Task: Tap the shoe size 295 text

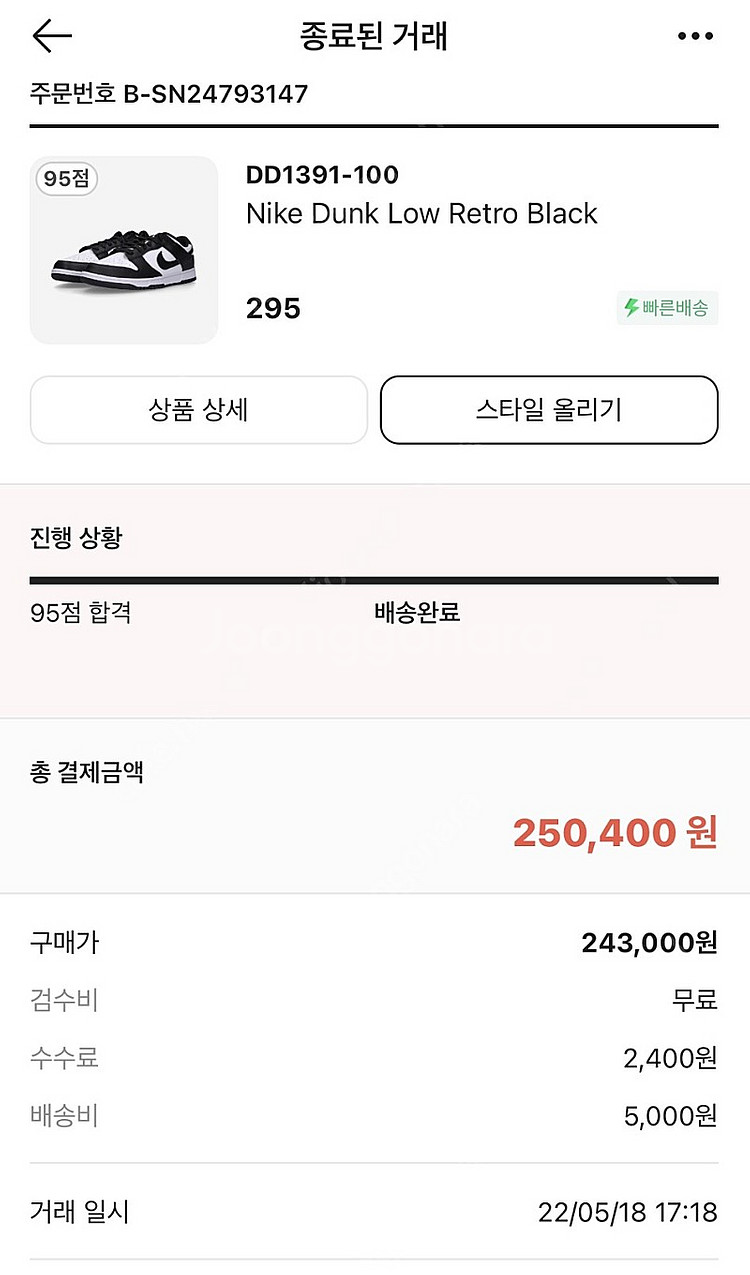Action: [273, 308]
